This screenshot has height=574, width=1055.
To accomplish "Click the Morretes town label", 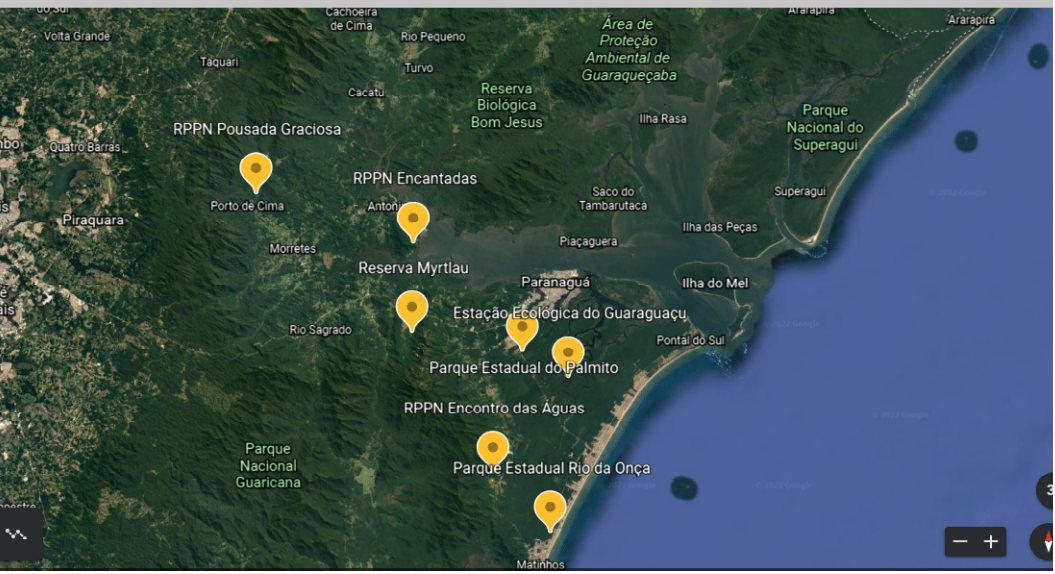I will coord(293,248).
